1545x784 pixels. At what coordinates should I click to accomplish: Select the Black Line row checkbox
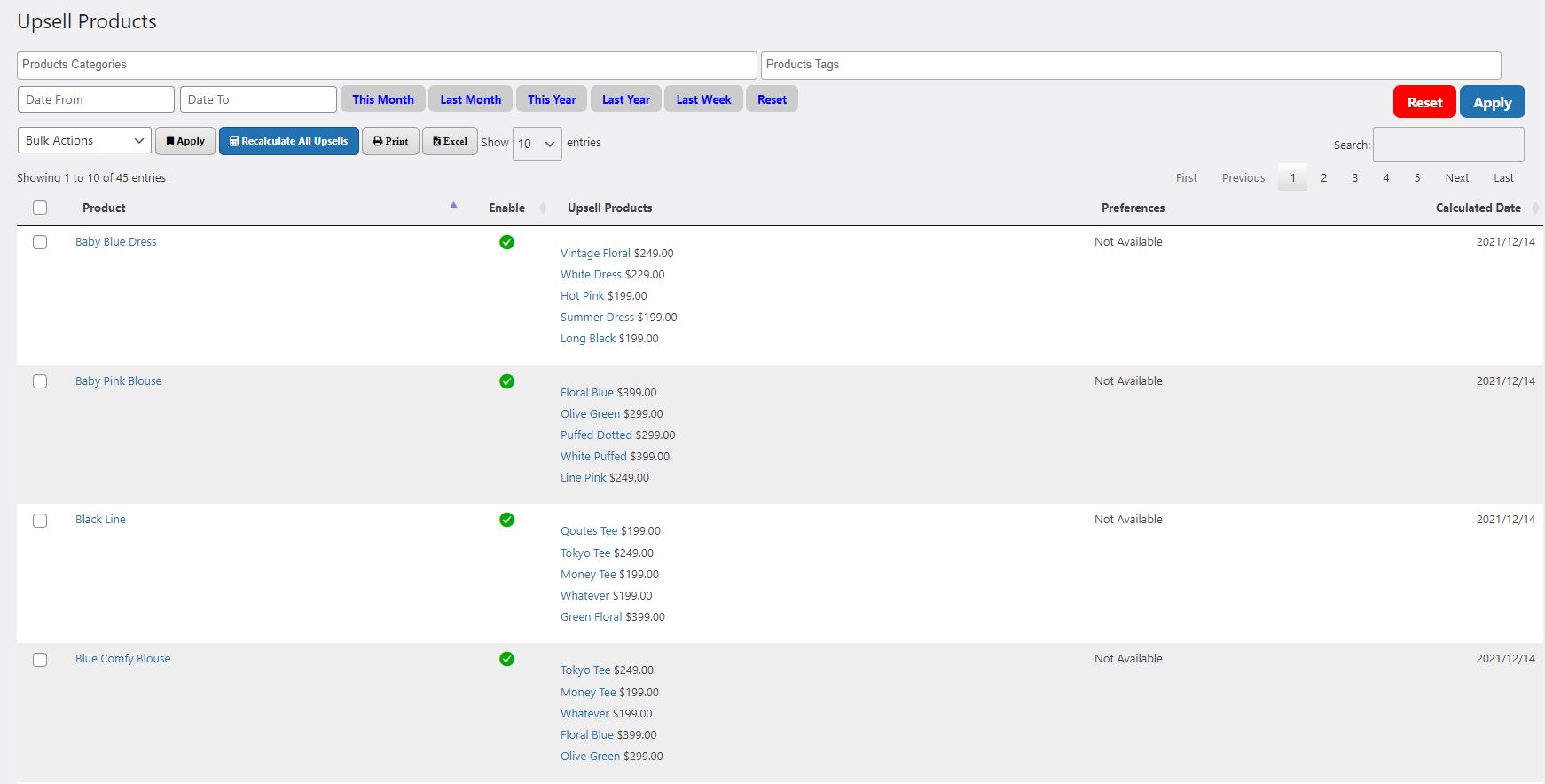40,521
